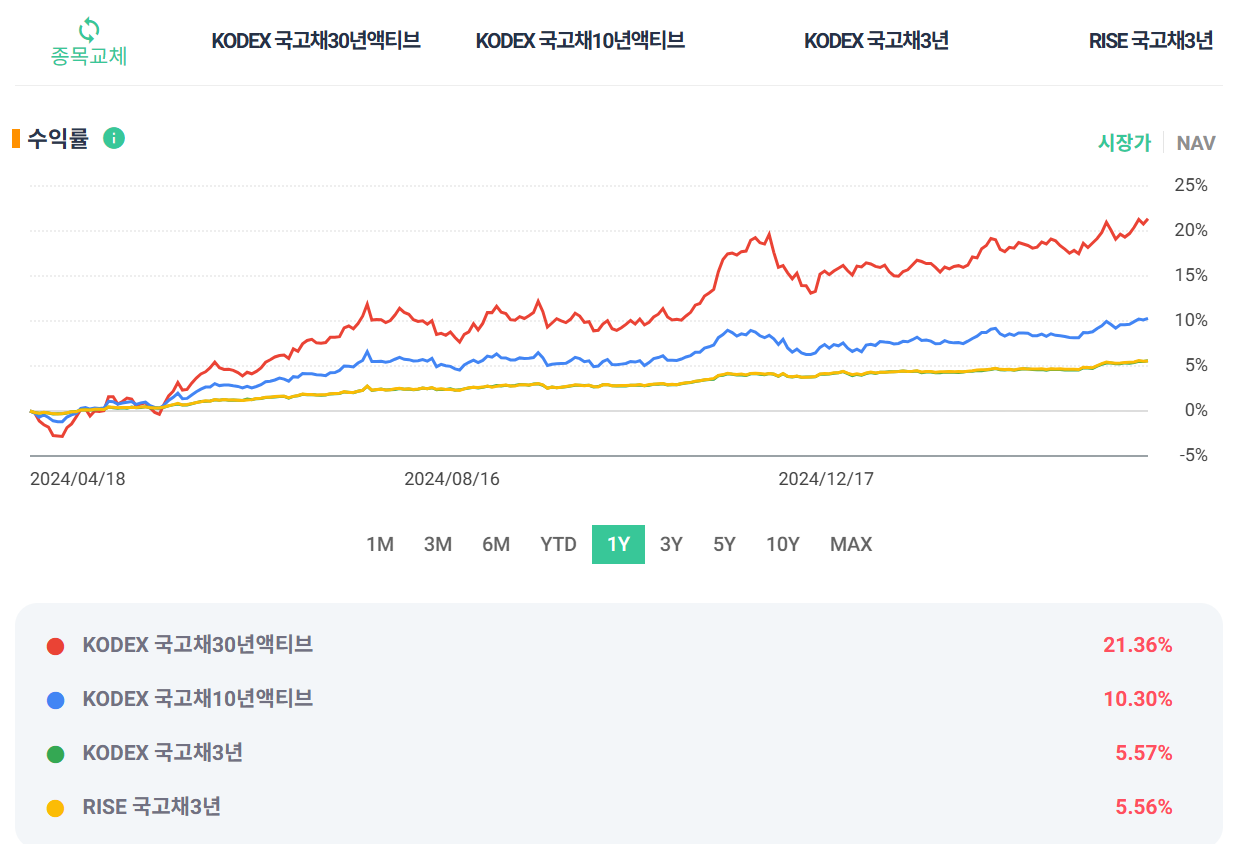Screen dimensions: 1244x844
Task: Select the 1M period tab
Action: [380, 544]
